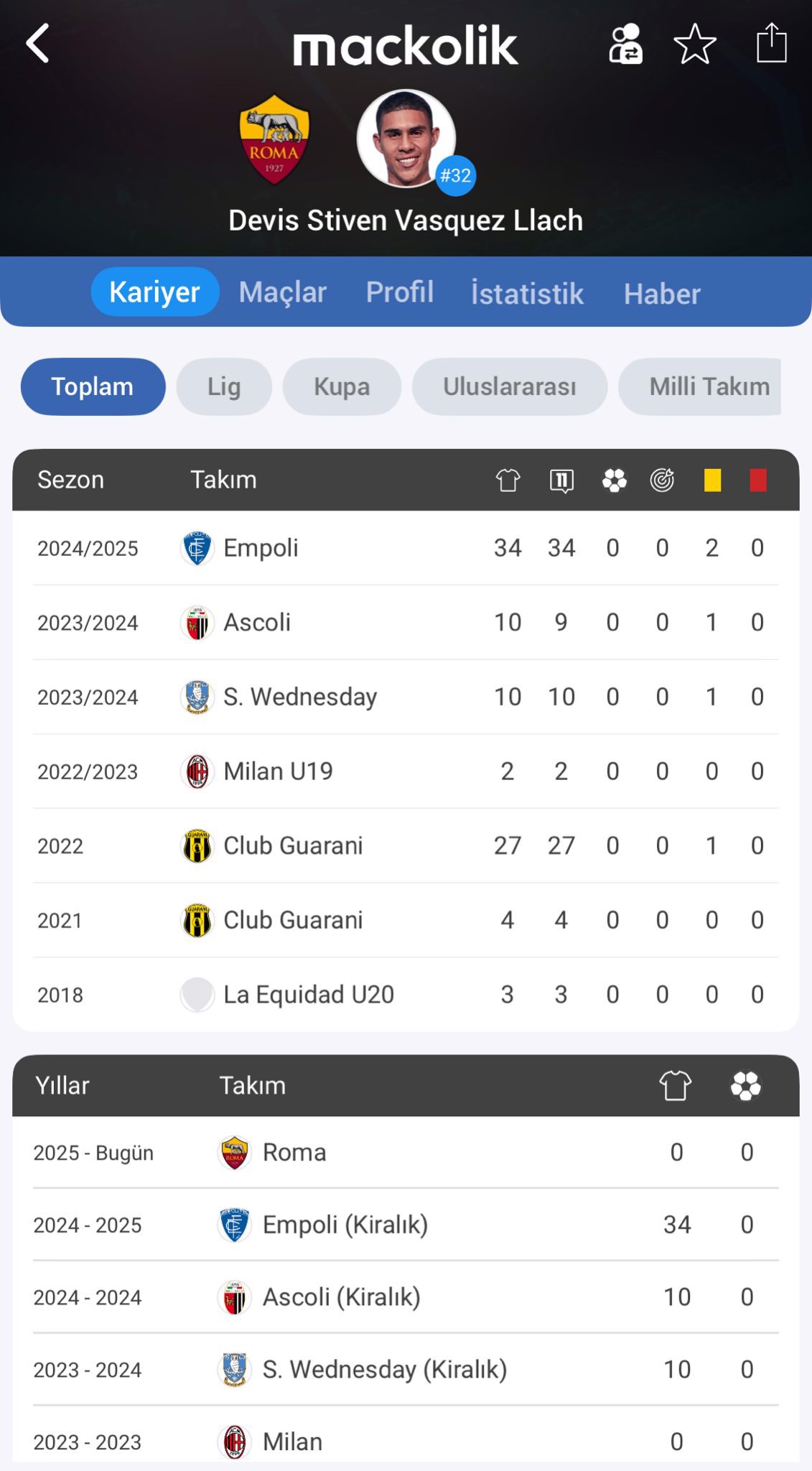The height and width of the screenshot is (1471, 812).
Task: Select the Milli Takım filter chip
Action: tap(709, 386)
